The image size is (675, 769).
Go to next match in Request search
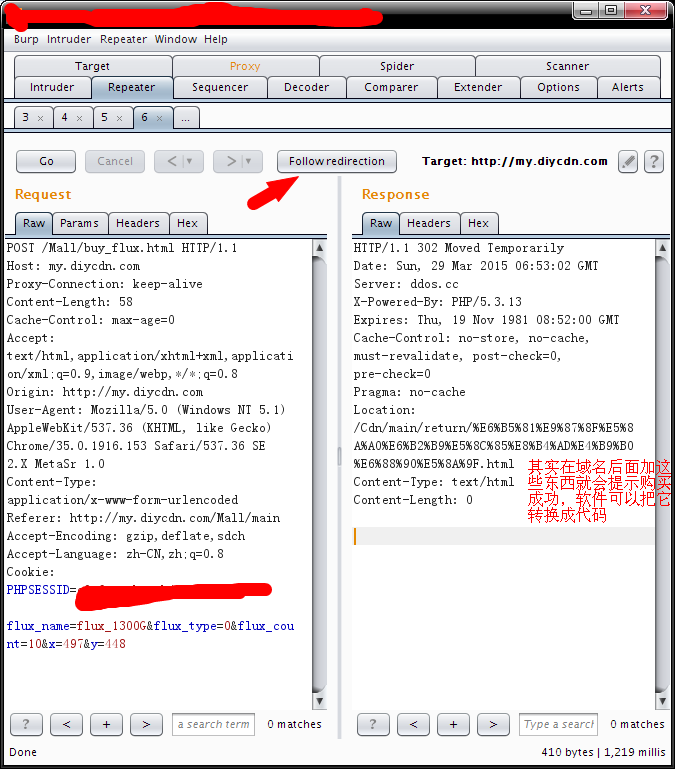pyautogui.click(x=146, y=724)
